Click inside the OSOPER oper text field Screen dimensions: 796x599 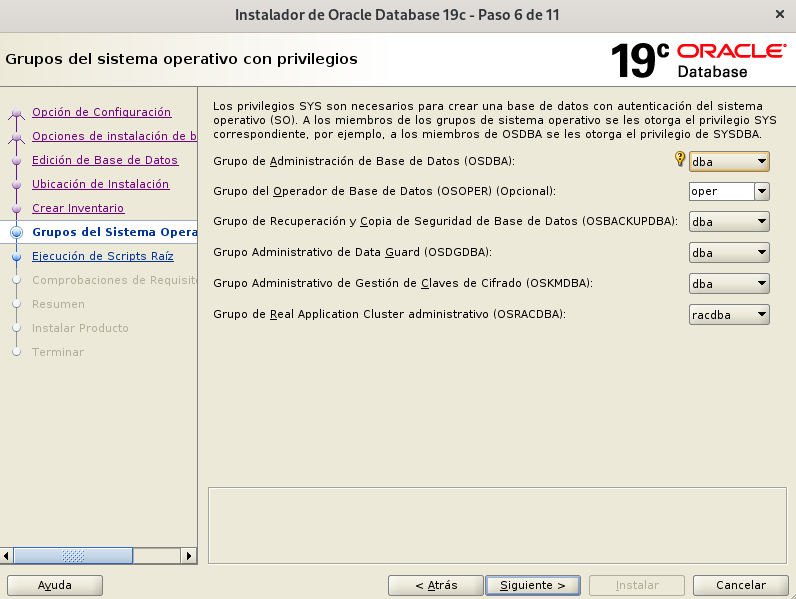tap(719, 191)
